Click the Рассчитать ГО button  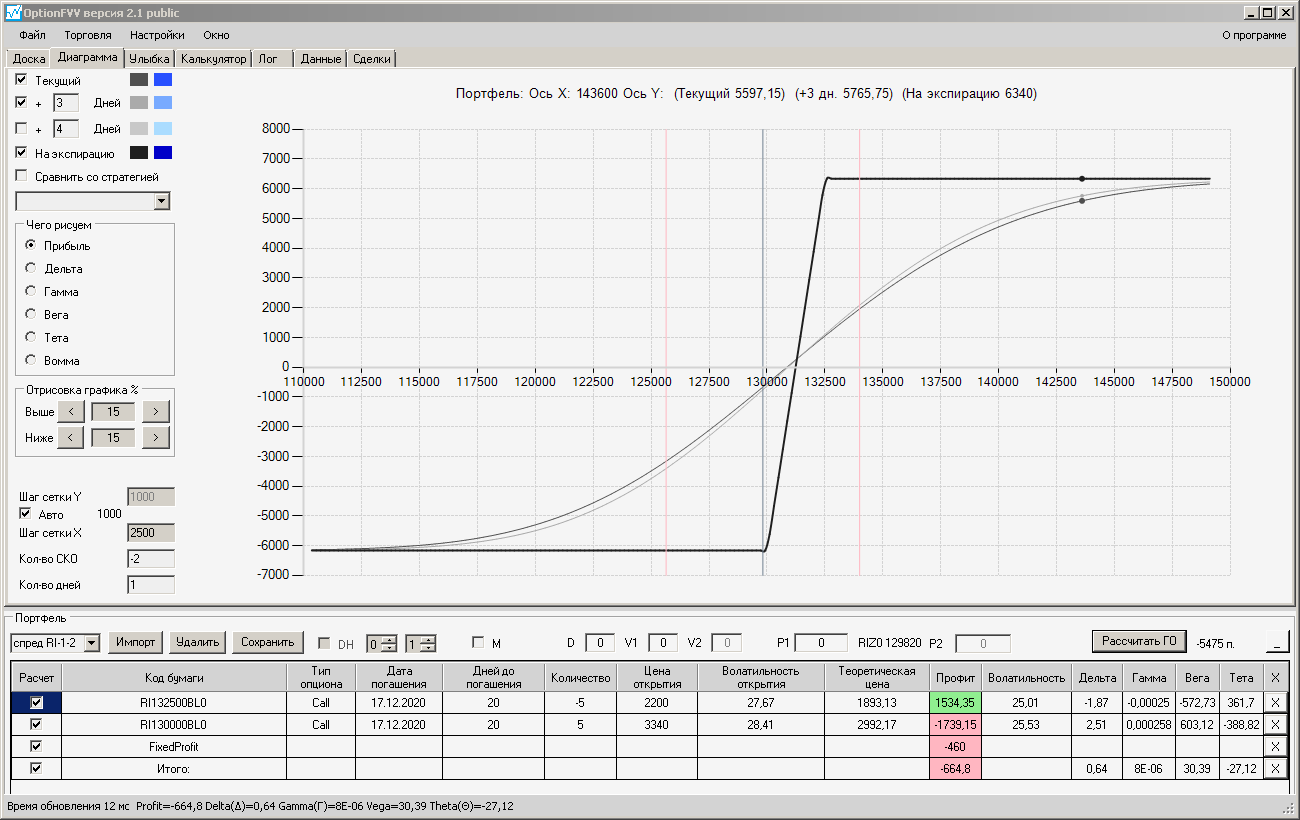(1138, 641)
